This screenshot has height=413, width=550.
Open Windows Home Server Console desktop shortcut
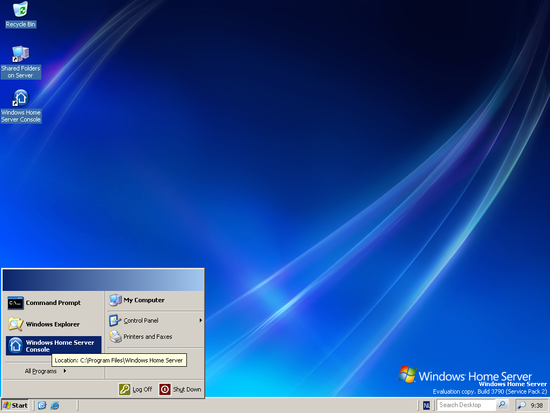(x=20, y=106)
